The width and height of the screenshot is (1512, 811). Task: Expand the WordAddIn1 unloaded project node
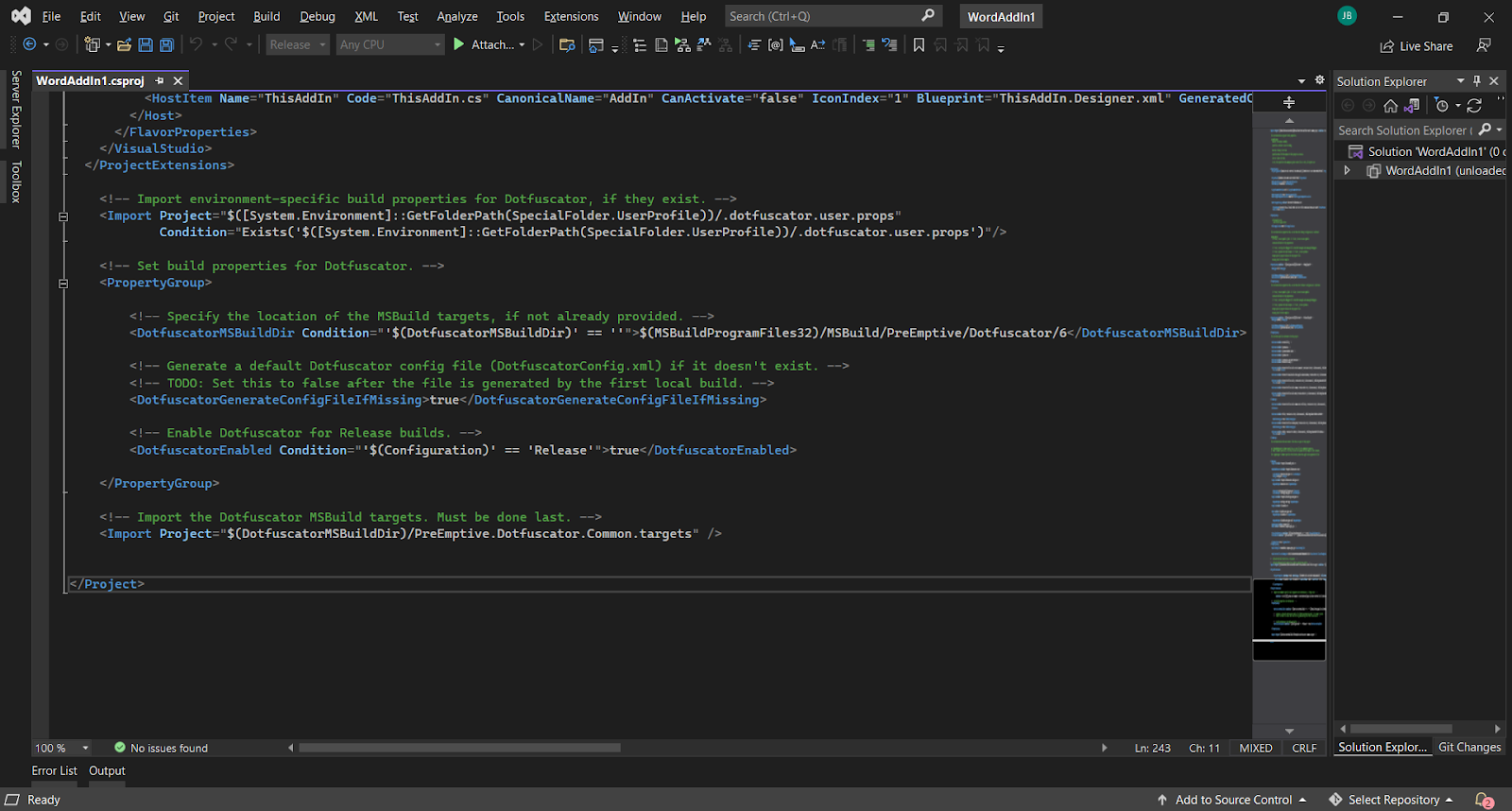click(x=1348, y=171)
